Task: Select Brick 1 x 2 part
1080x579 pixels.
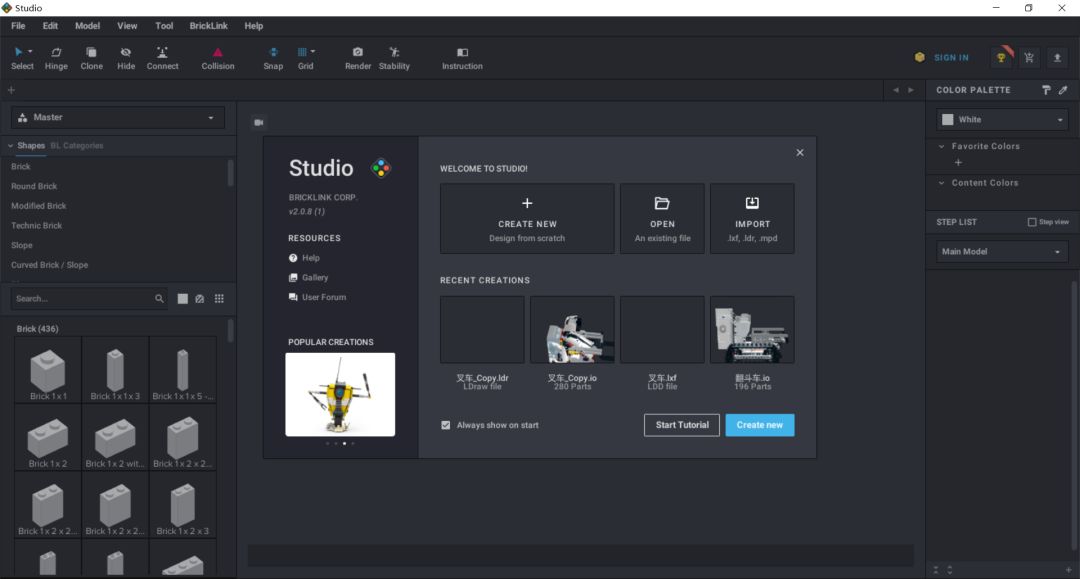Action: (x=48, y=437)
